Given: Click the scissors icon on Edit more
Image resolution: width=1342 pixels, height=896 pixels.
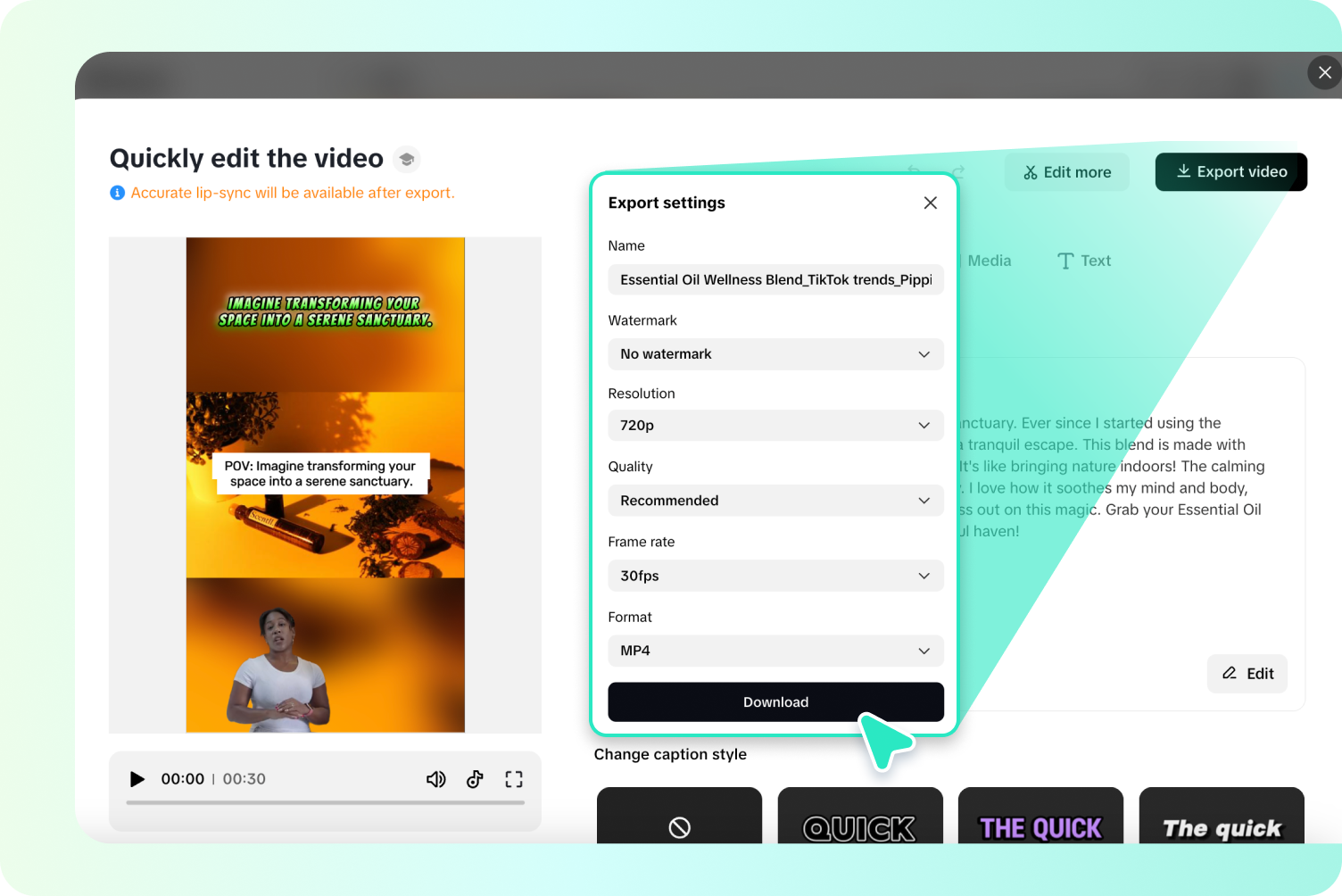Looking at the screenshot, I should click(x=1031, y=171).
